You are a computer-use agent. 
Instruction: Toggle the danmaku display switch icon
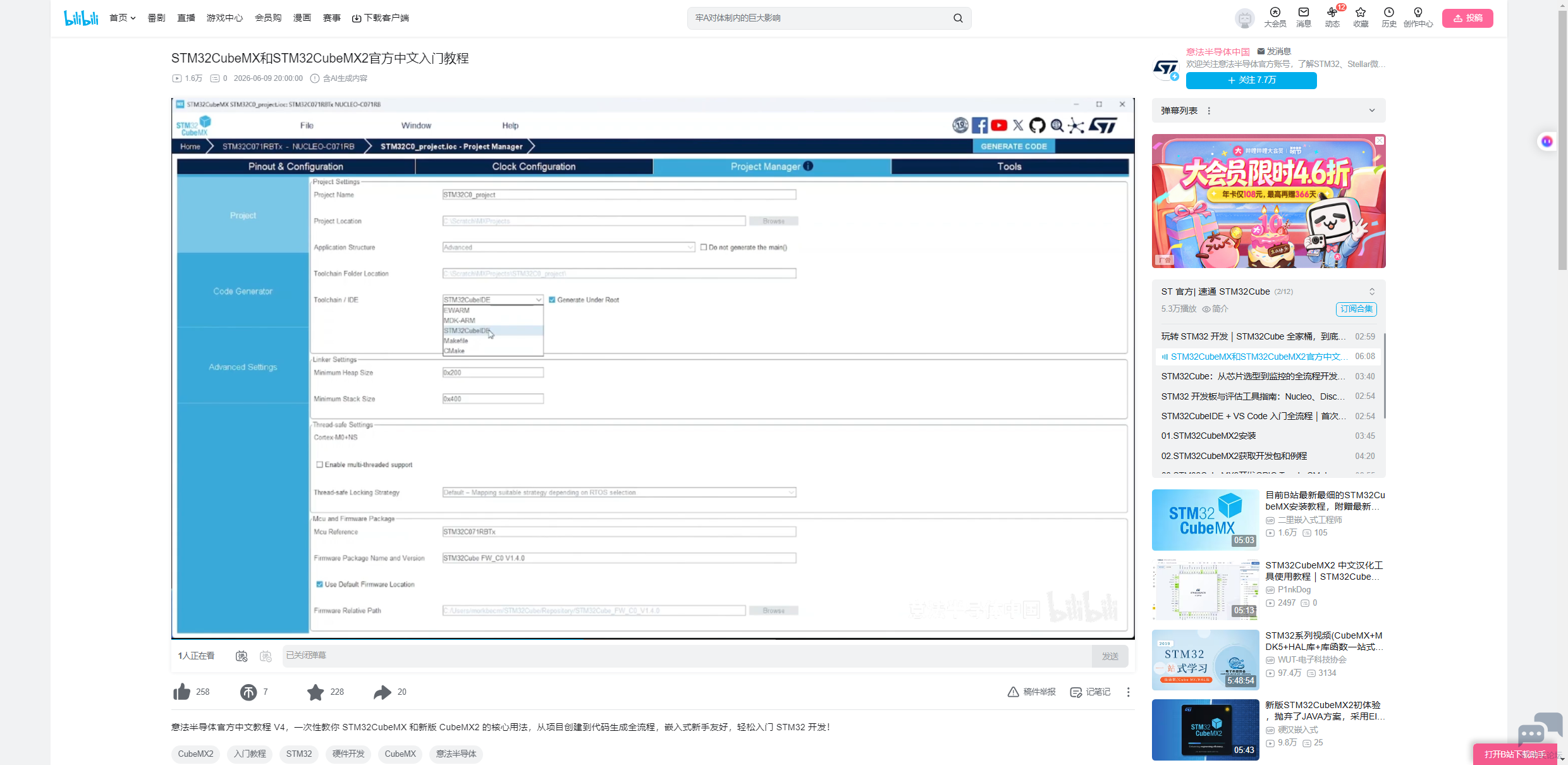[x=242, y=656]
